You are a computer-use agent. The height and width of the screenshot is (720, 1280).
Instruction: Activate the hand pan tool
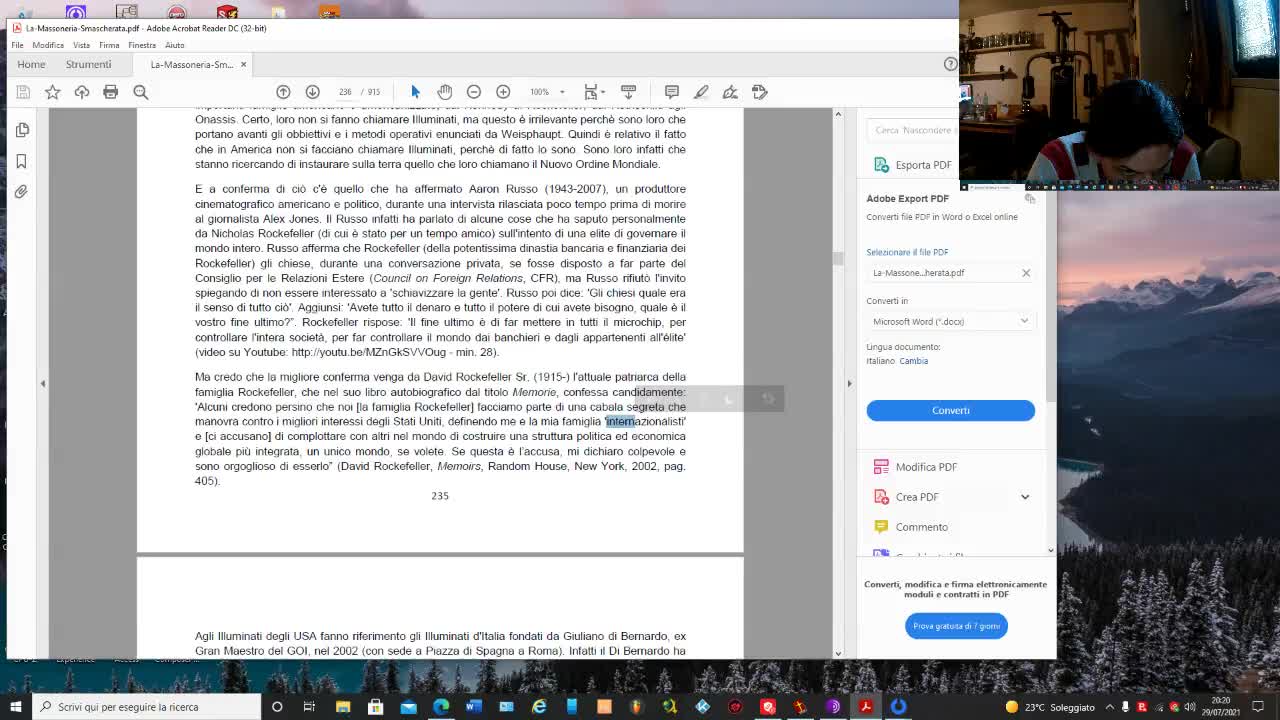click(x=445, y=92)
